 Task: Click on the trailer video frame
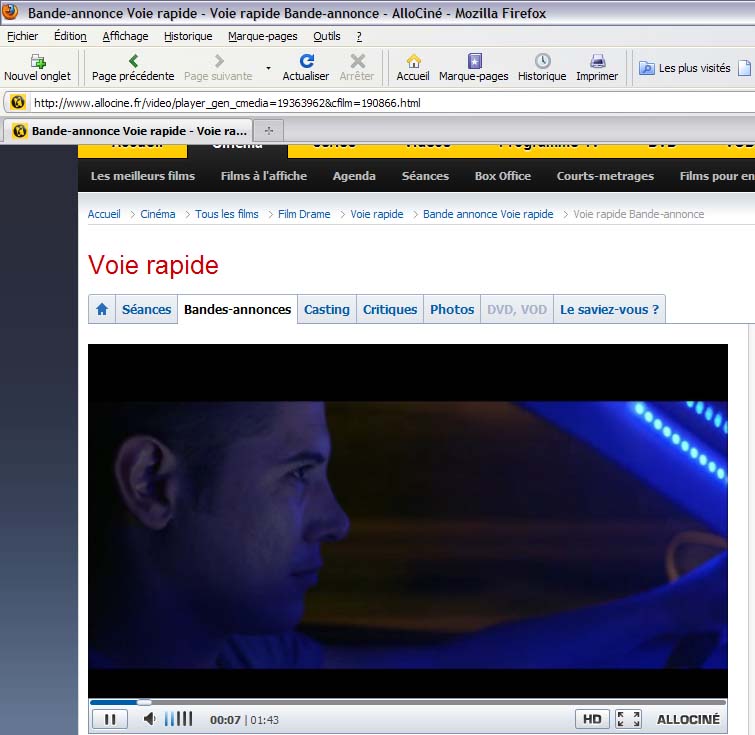pyautogui.click(x=407, y=521)
